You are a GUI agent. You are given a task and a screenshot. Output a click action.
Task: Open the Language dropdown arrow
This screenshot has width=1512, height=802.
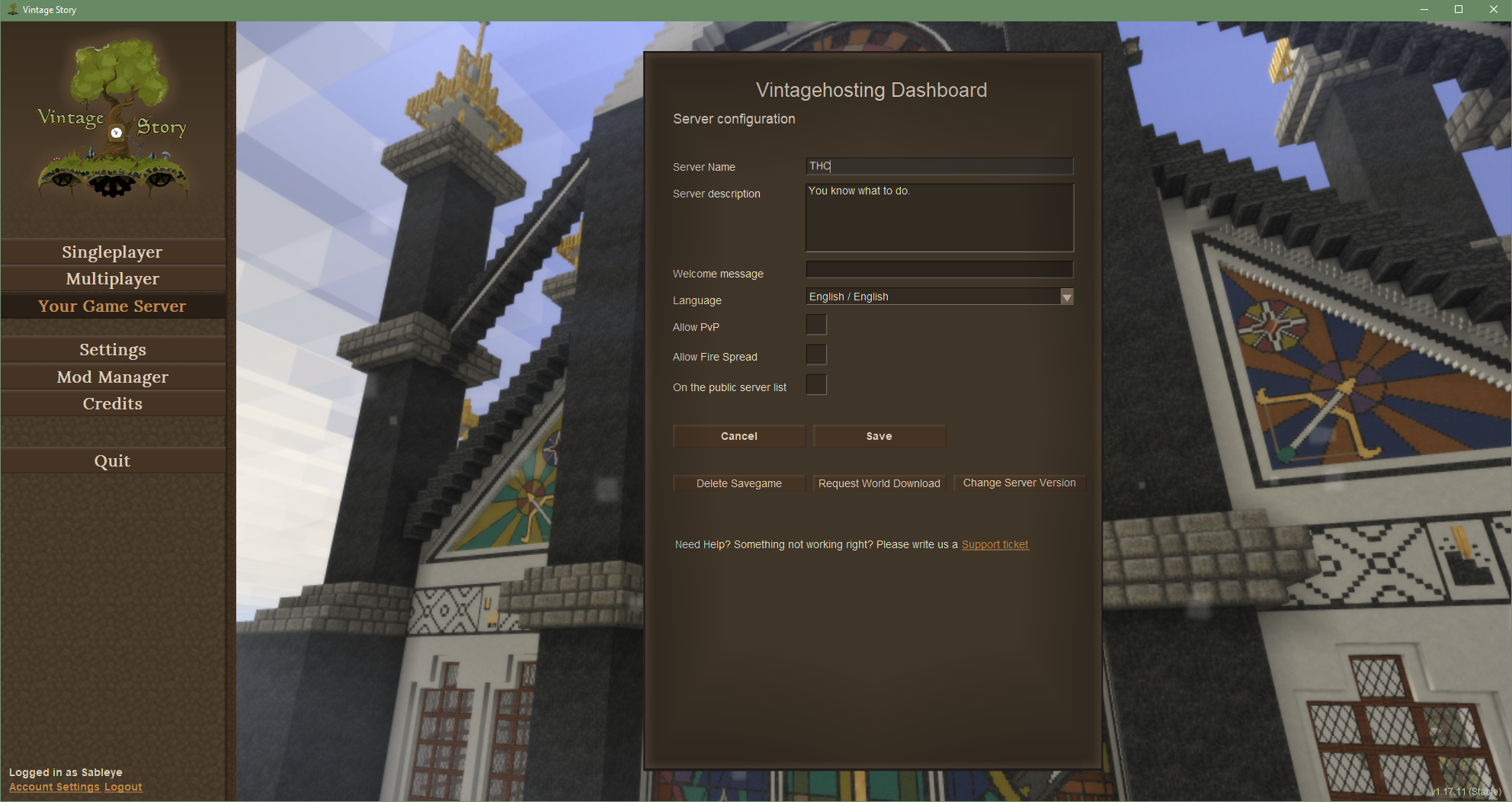pyautogui.click(x=1067, y=297)
